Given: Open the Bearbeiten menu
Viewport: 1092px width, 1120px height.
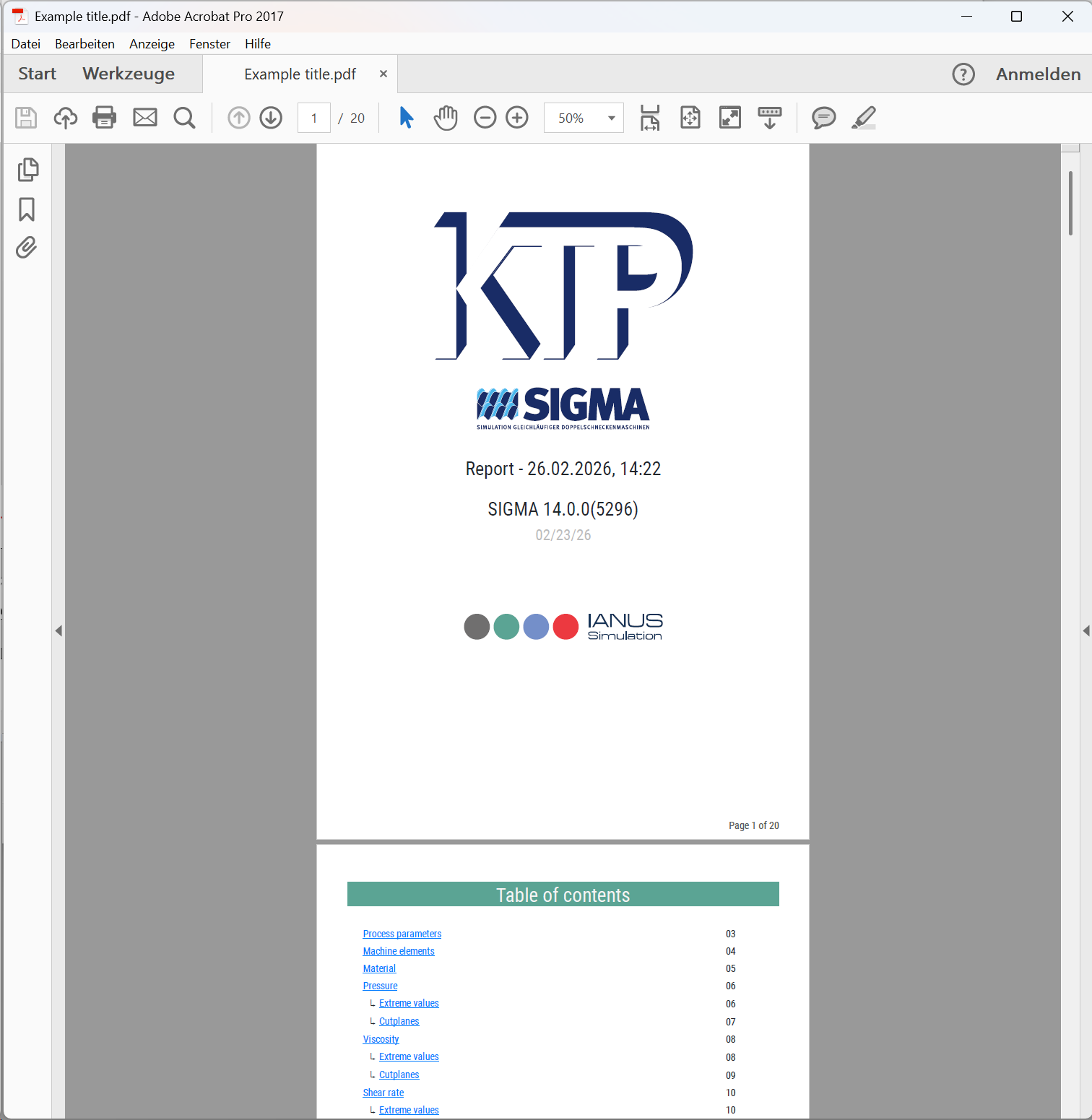Looking at the screenshot, I should click(x=84, y=44).
